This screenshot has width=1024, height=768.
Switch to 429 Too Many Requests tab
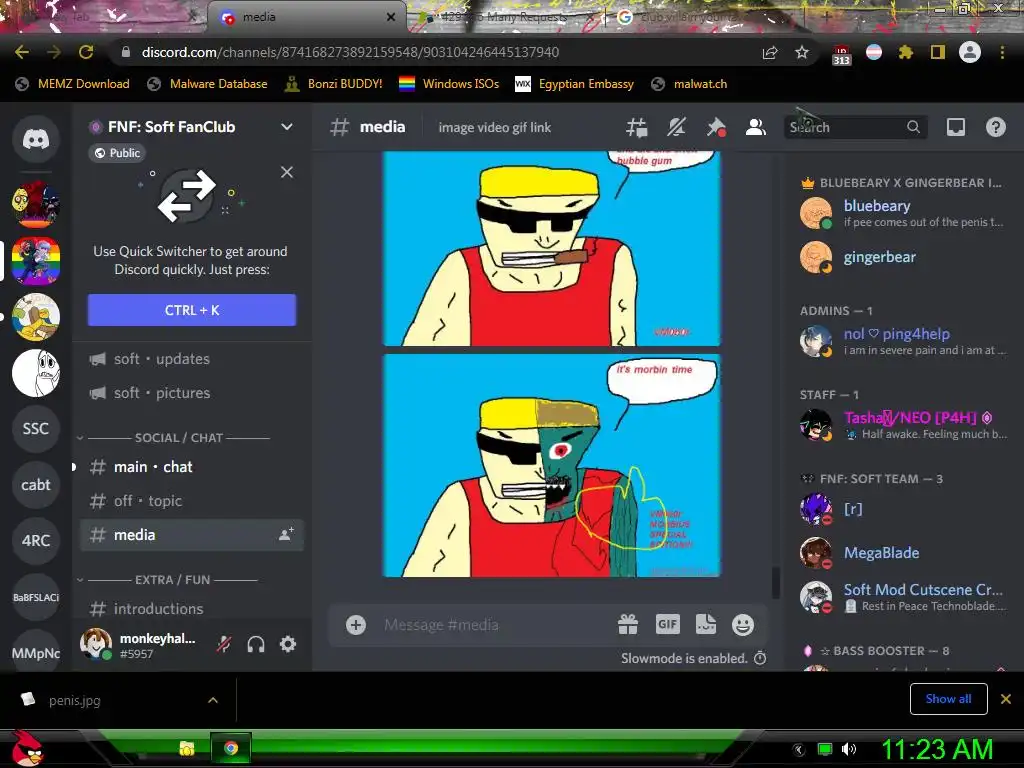[x=506, y=17]
